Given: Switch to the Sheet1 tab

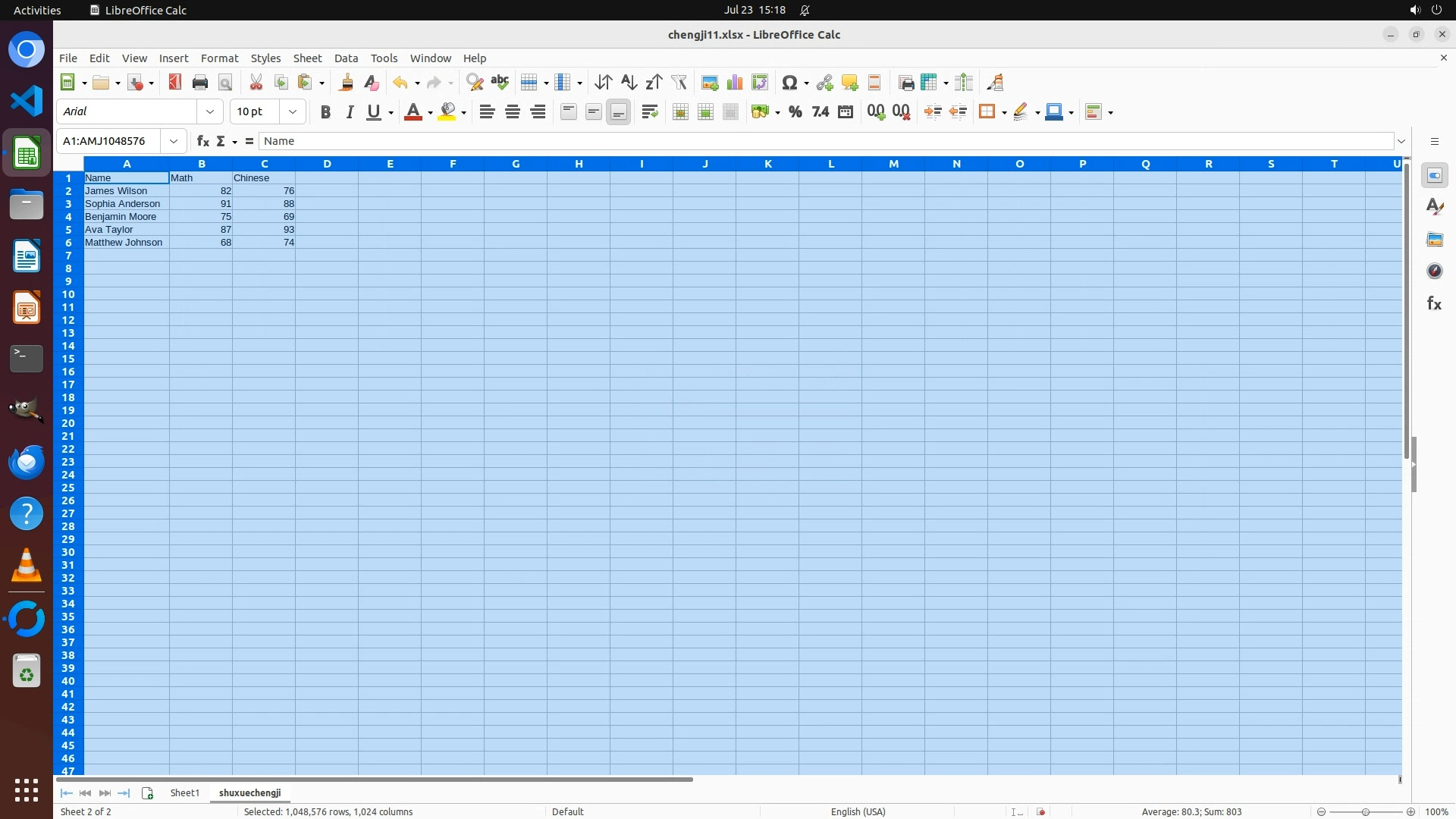Looking at the screenshot, I should coord(184,792).
